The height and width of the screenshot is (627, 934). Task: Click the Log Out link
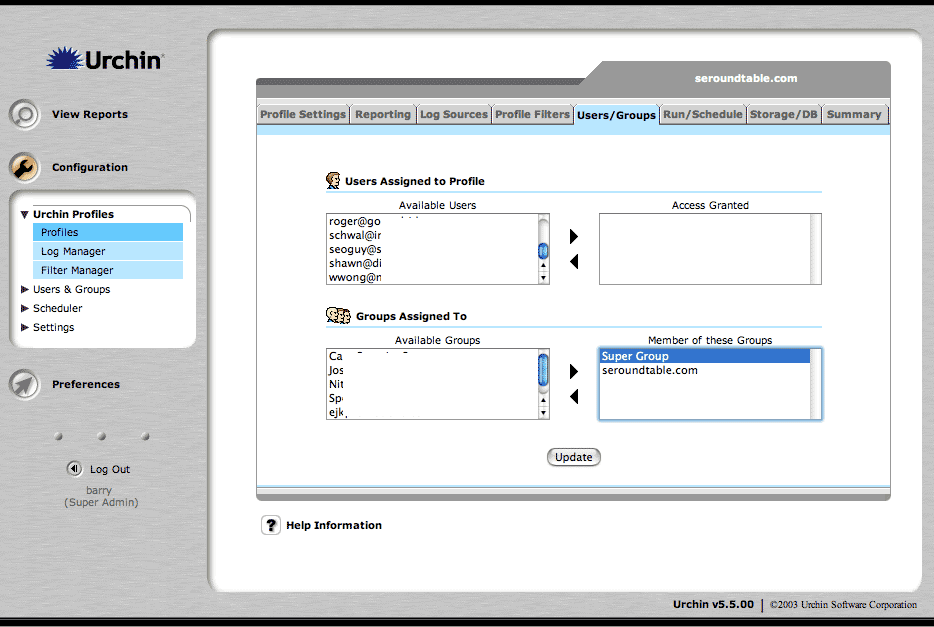tap(110, 469)
